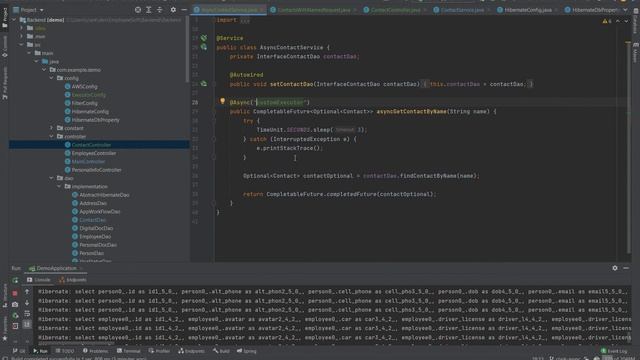Viewport: 640px width, 360px height.
Task: Click the up arrow in console toolbar
Action: [27, 292]
